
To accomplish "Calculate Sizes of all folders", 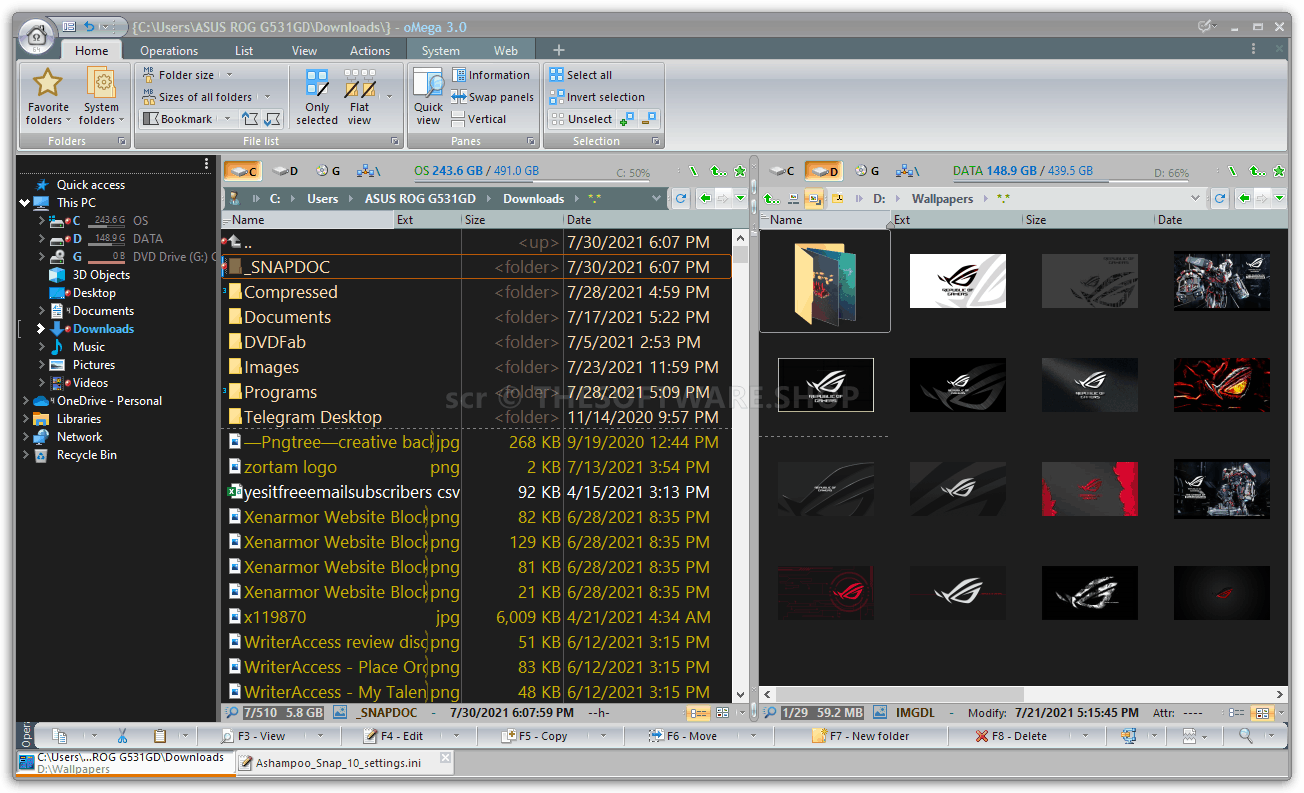I will pyautogui.click(x=197, y=97).
